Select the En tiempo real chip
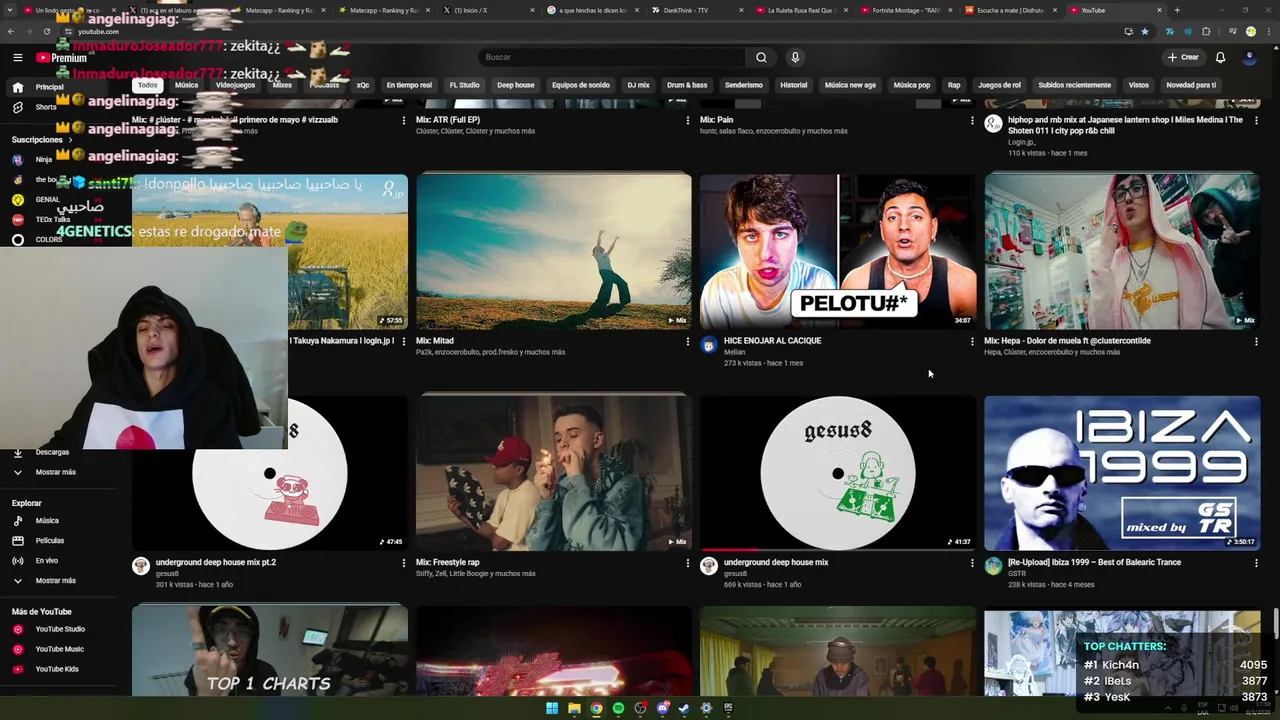The image size is (1280, 720). [409, 85]
